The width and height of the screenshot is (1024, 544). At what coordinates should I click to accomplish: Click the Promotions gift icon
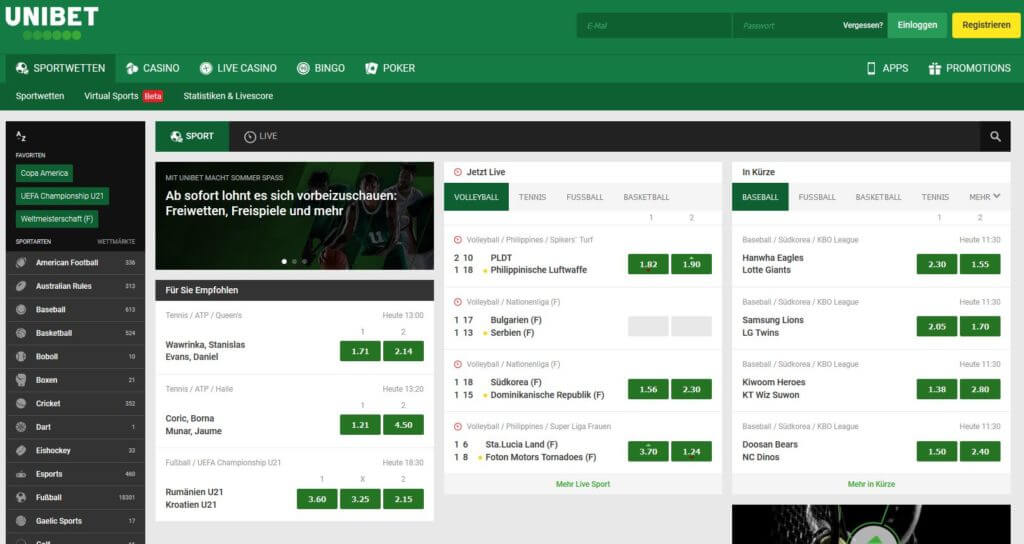[x=935, y=68]
